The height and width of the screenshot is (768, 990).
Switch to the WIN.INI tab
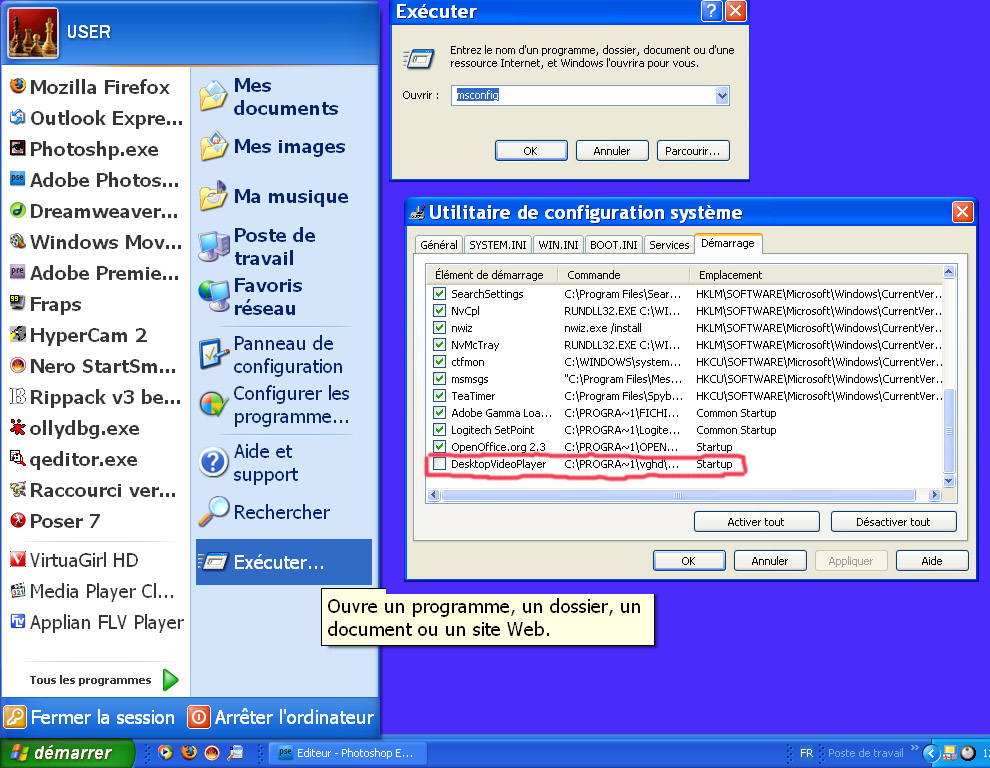[558, 245]
